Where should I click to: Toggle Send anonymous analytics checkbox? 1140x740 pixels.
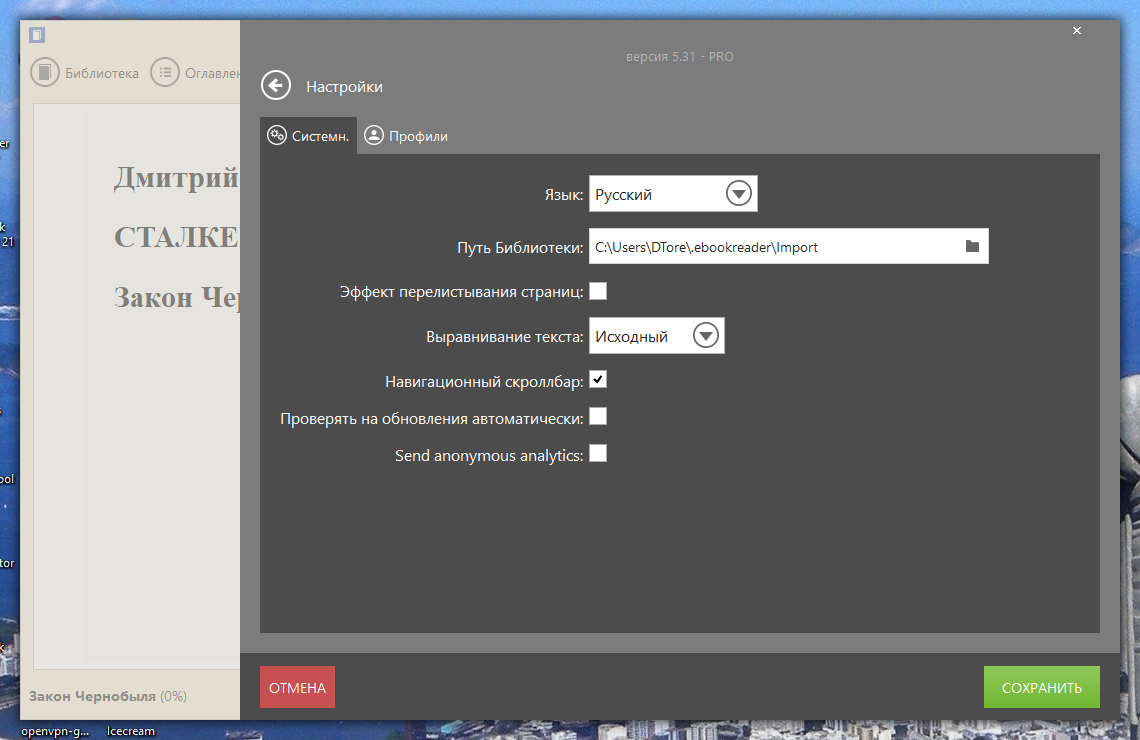click(x=598, y=454)
